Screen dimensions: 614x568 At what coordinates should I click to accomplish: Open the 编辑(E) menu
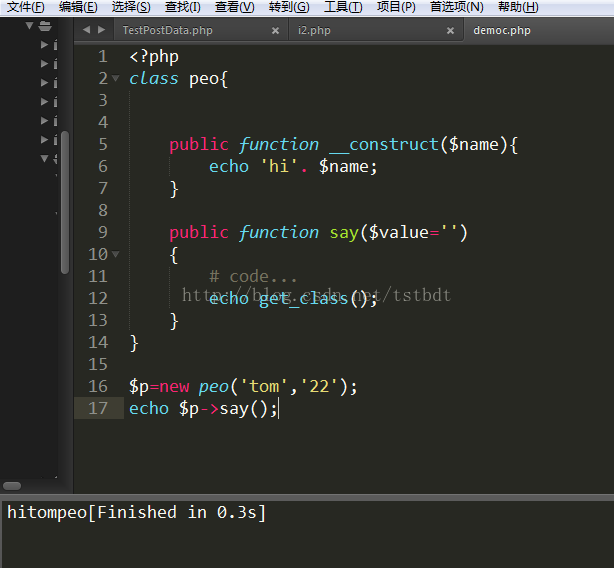(78, 7)
